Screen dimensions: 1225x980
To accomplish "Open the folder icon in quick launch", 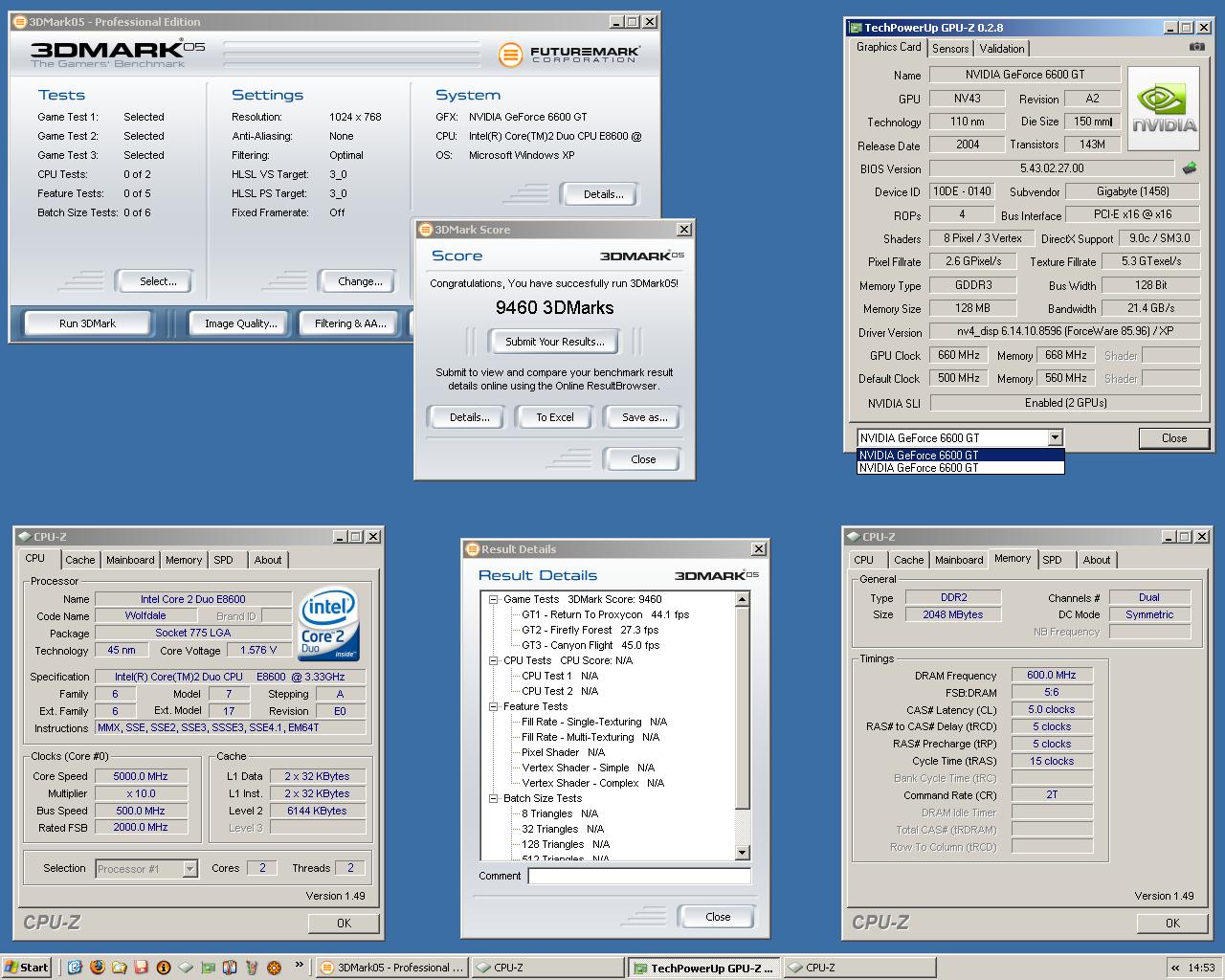I will [x=119, y=968].
